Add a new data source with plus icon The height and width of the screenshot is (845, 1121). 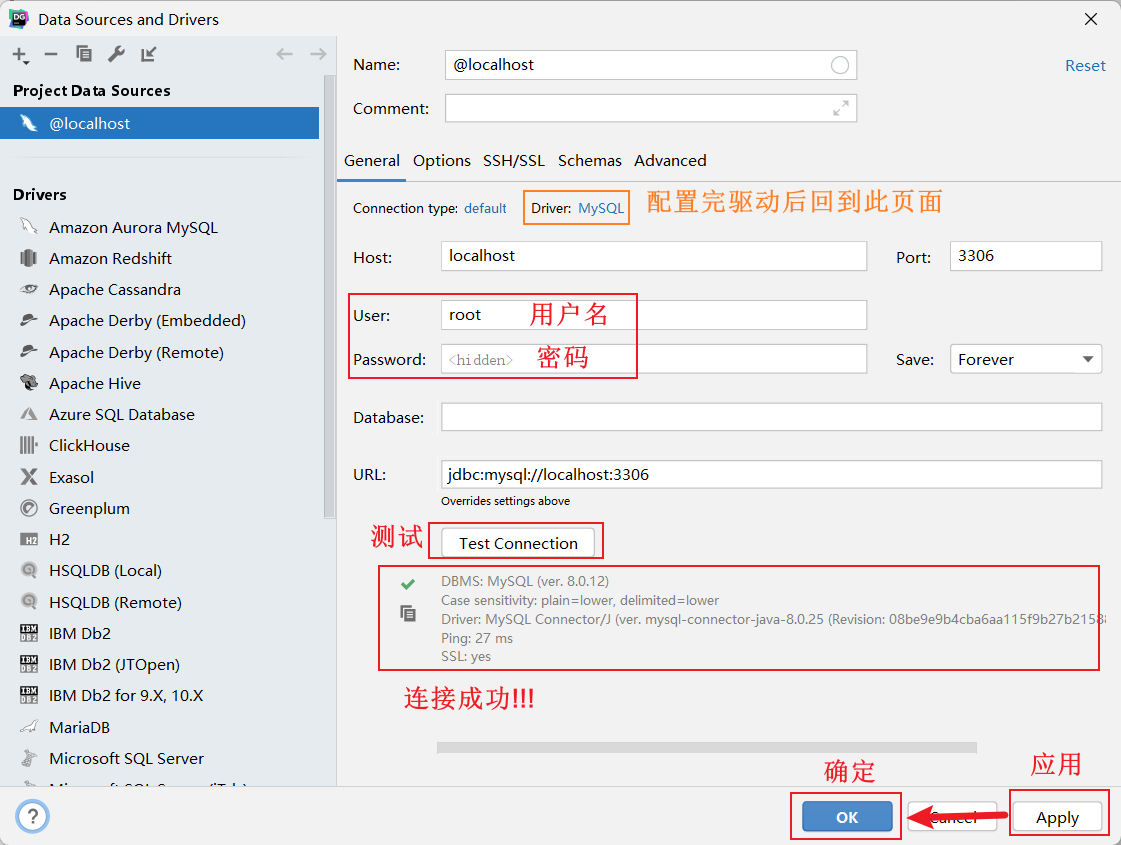[20, 55]
